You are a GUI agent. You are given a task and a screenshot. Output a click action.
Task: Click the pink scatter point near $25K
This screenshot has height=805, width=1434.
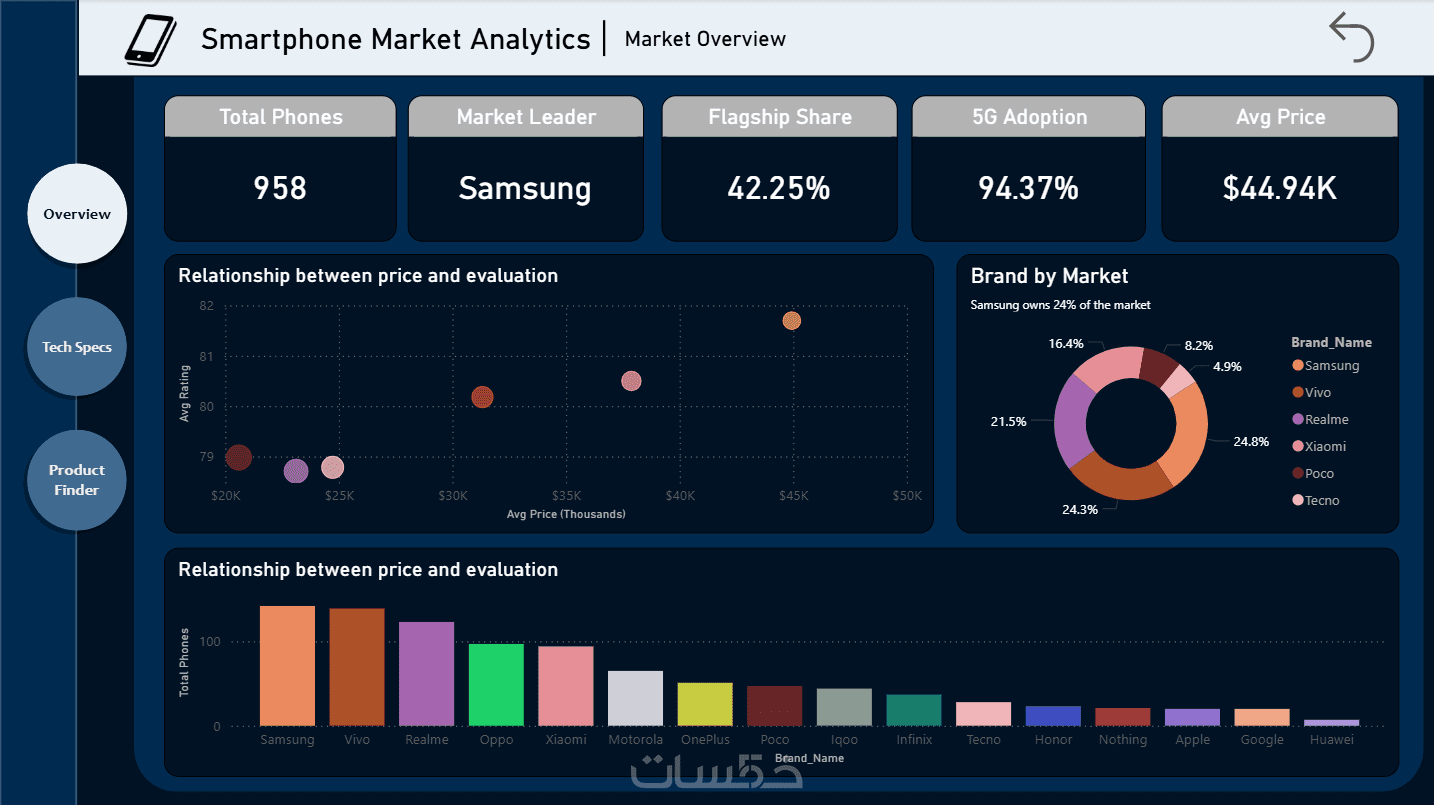333,467
